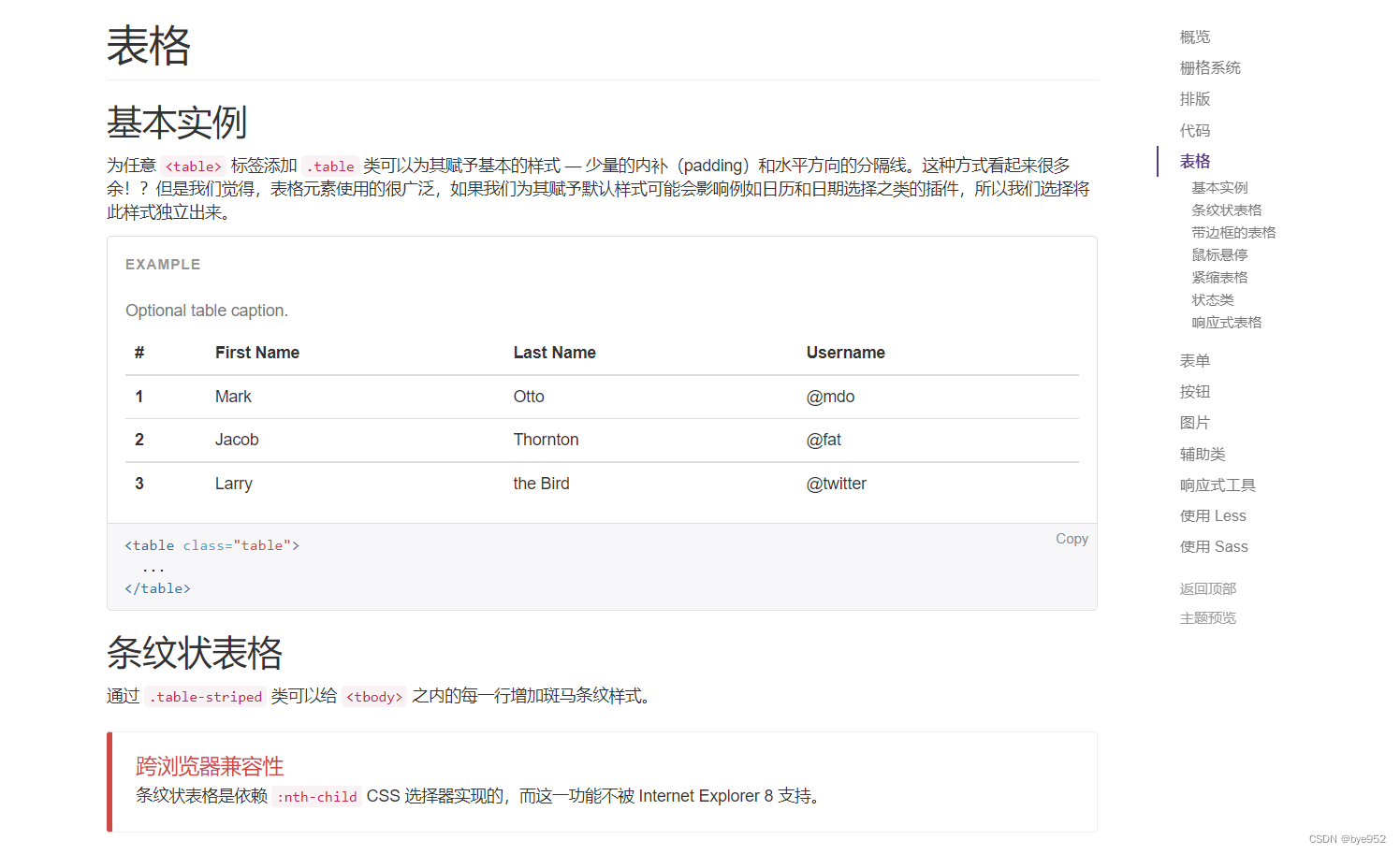This screenshot has width=1400, height=854.
Task: Open 响应式工具 documentation page
Action: click(1218, 485)
